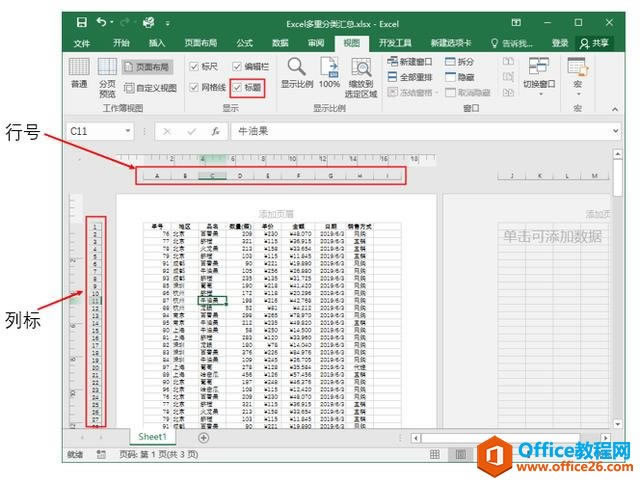Click the formula bar containing 牛油果
The width and height of the screenshot is (640, 484).
(x=420, y=131)
